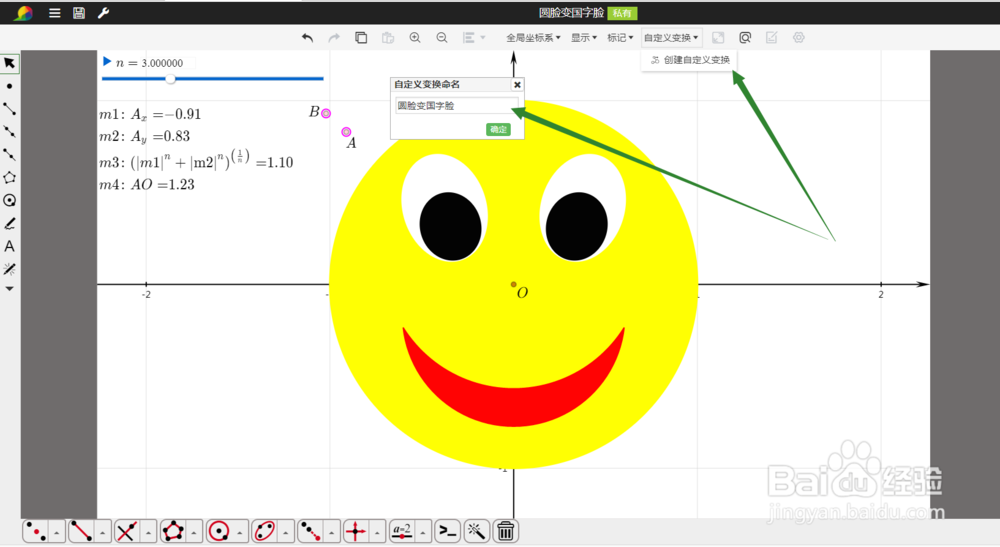Click the a=2 variable slider tool

tap(402, 531)
